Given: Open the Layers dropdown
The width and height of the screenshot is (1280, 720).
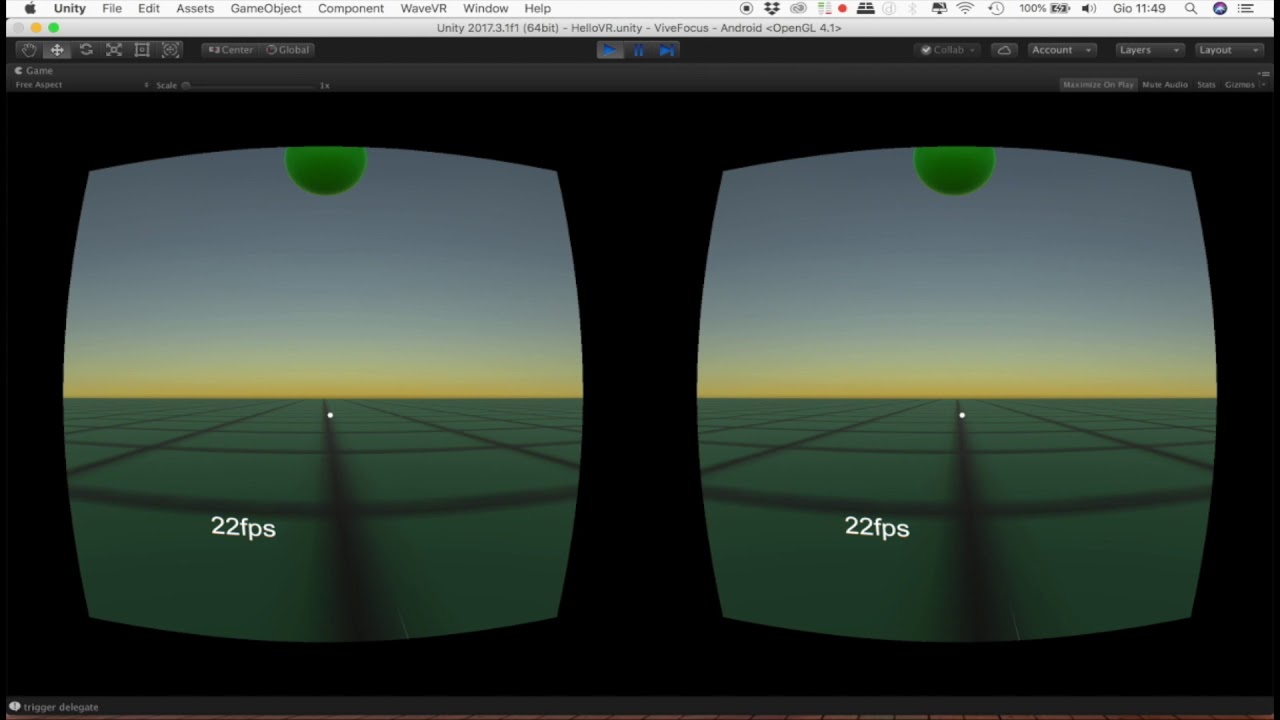Looking at the screenshot, I should pyautogui.click(x=1149, y=50).
